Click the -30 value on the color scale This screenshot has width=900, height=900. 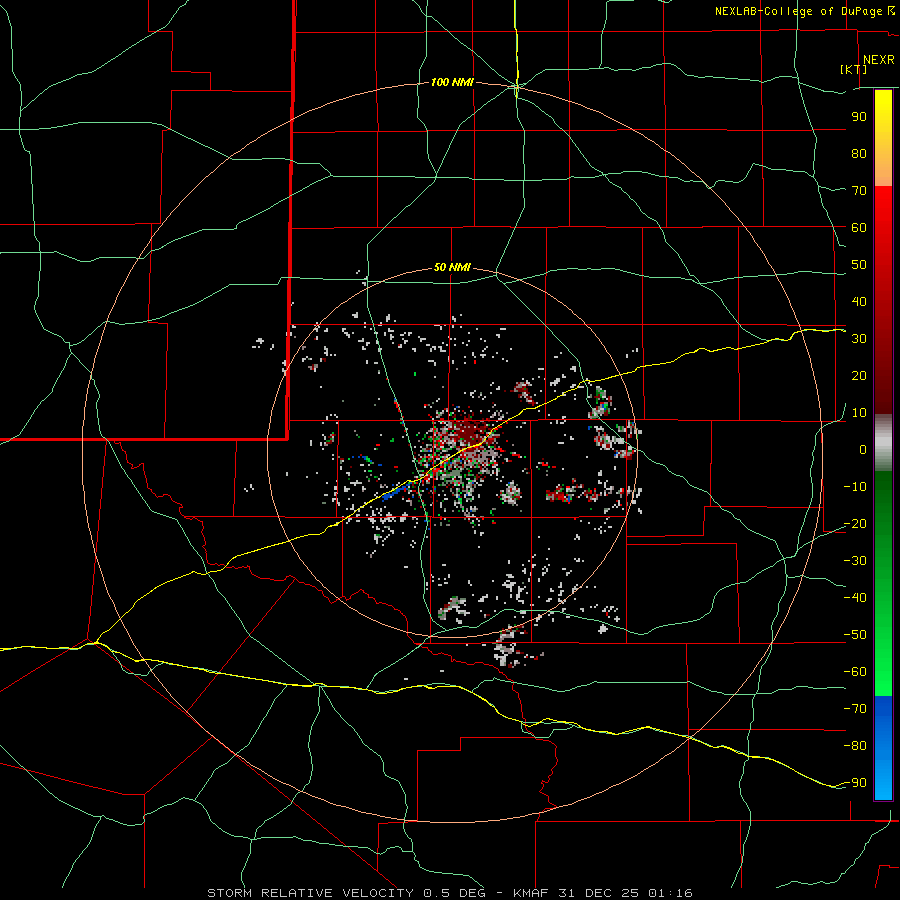855,561
